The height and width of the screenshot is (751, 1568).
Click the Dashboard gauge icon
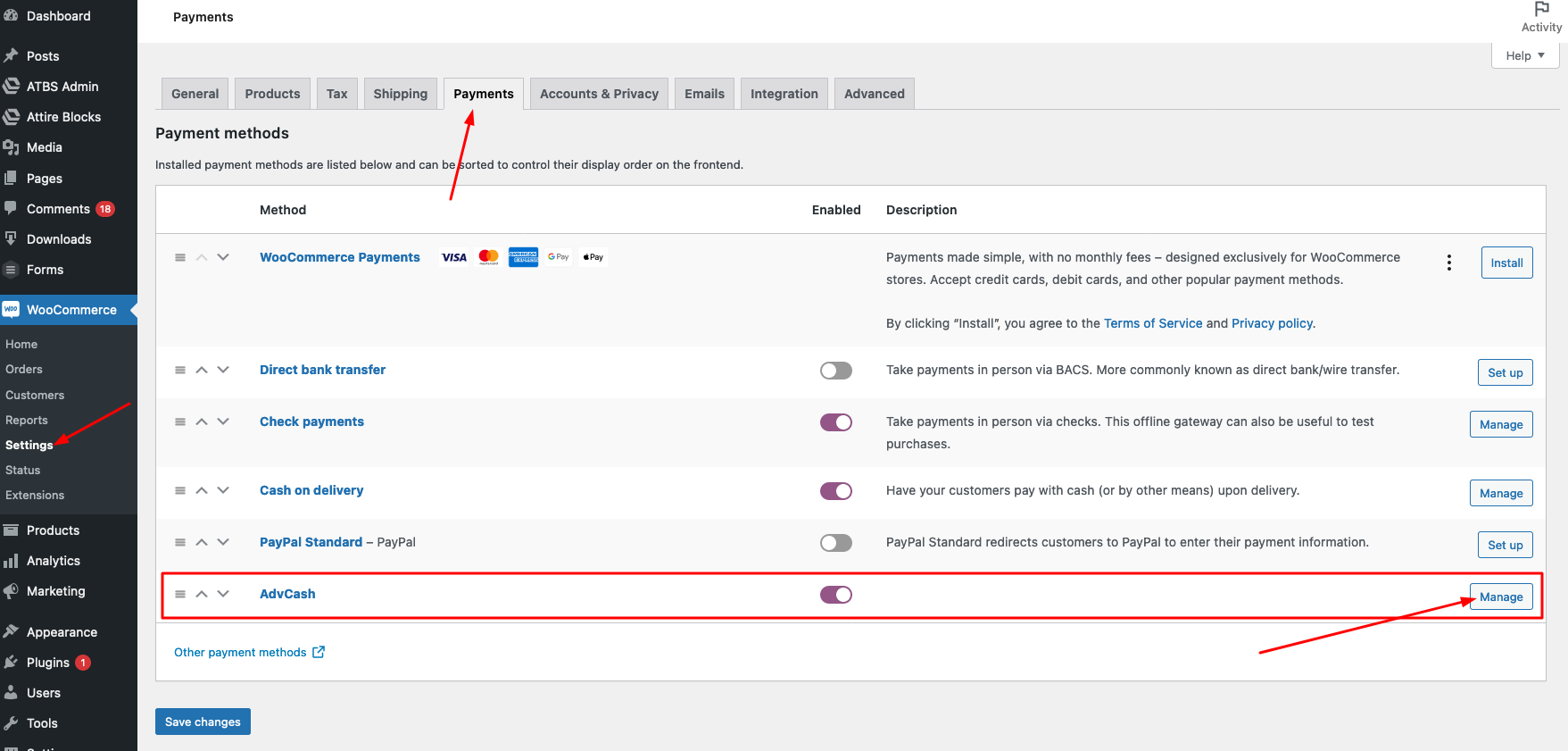coord(11,16)
